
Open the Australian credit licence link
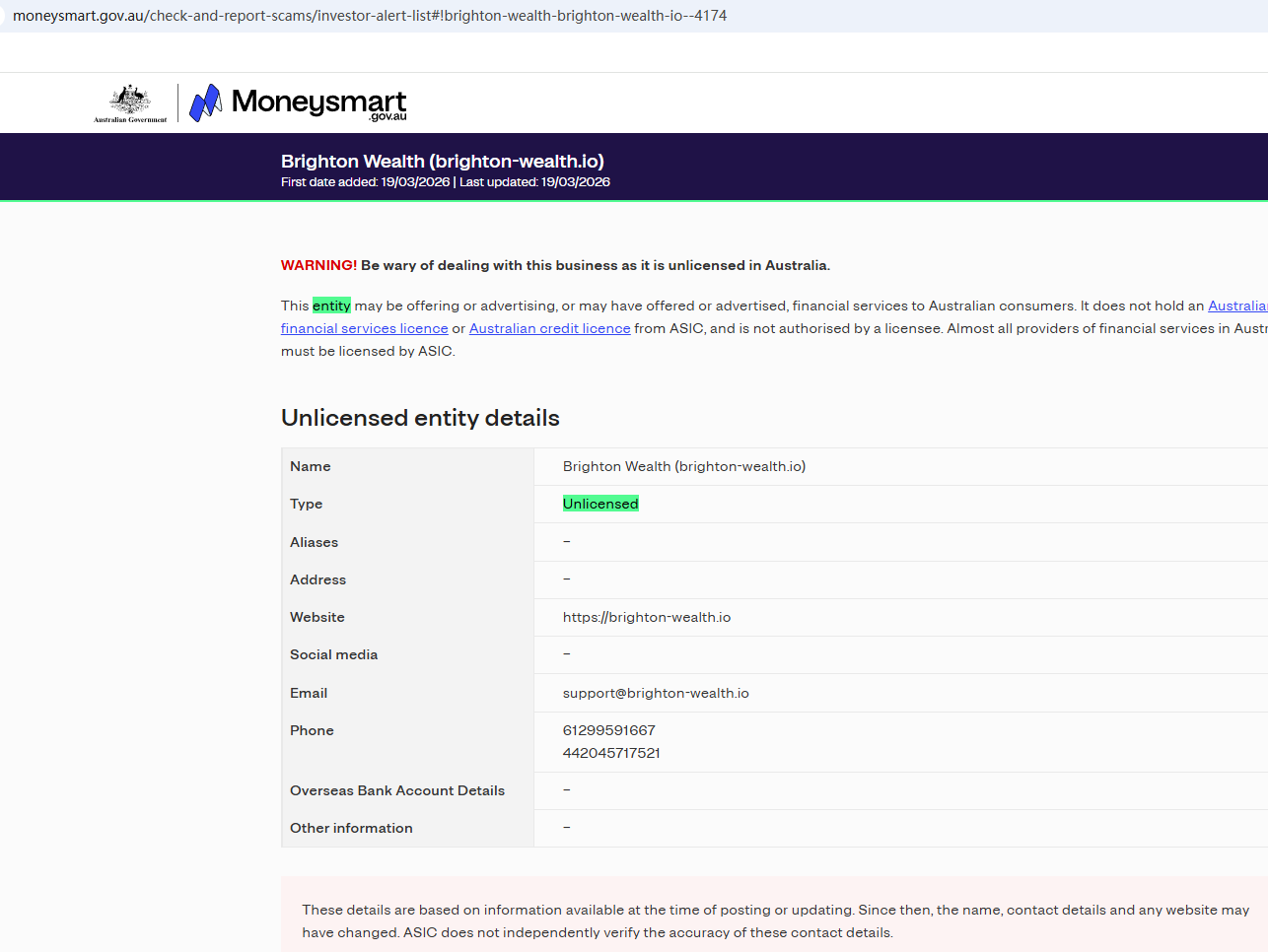point(549,328)
